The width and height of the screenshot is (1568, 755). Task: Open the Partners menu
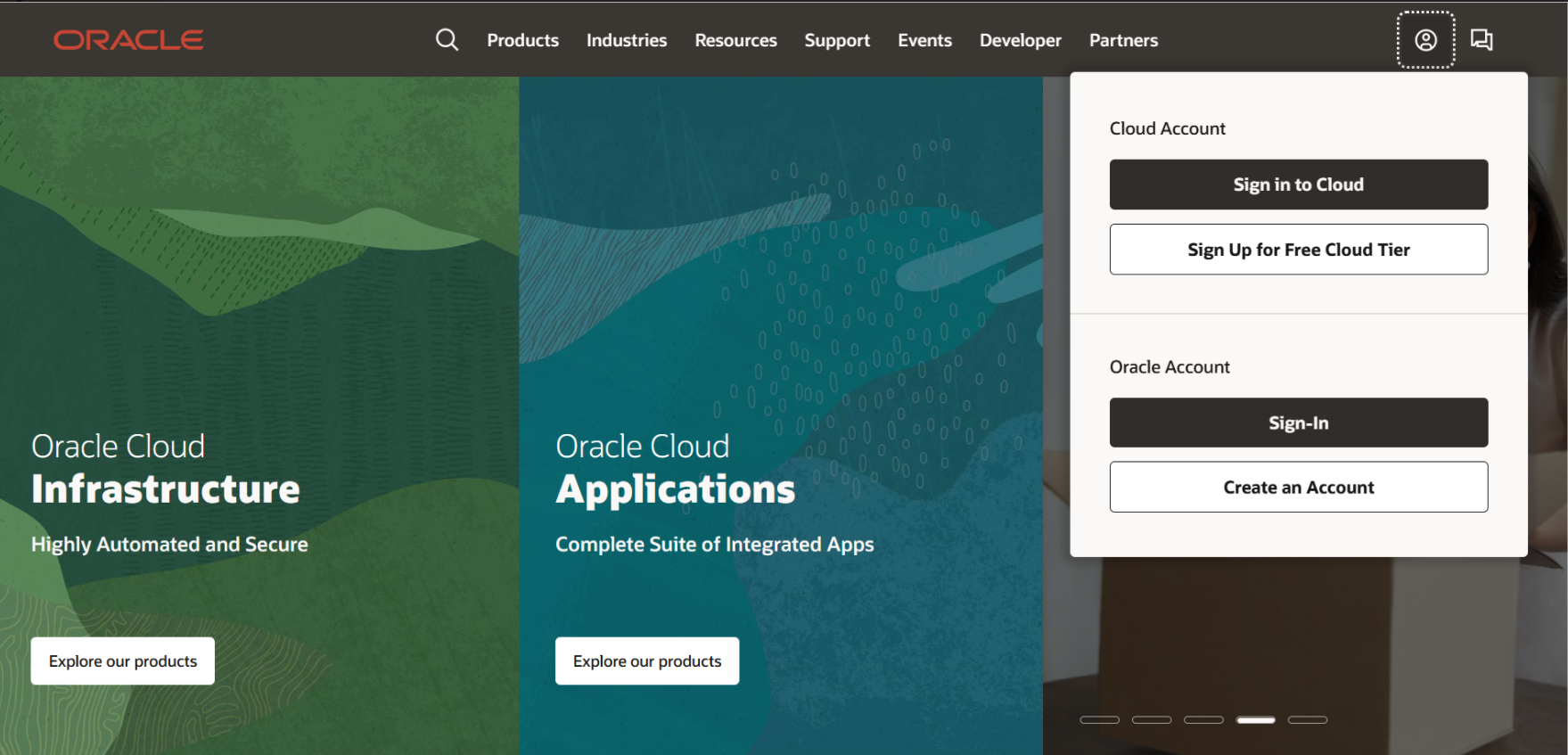(1123, 40)
